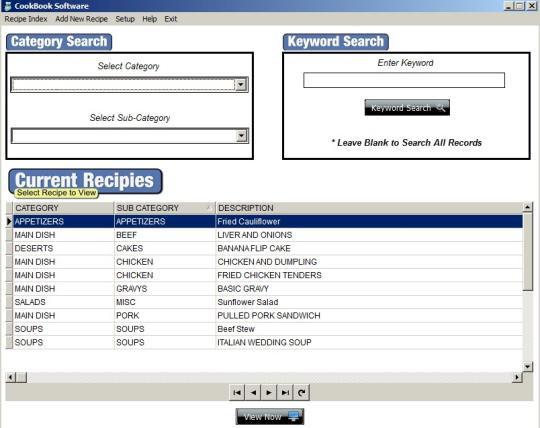This screenshot has width=540, height=428.
Task: Click the SALADS category cell
Action: pos(63,302)
